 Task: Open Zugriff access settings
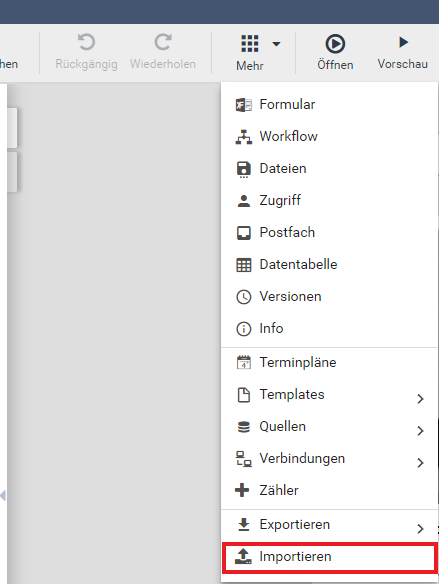(329, 200)
